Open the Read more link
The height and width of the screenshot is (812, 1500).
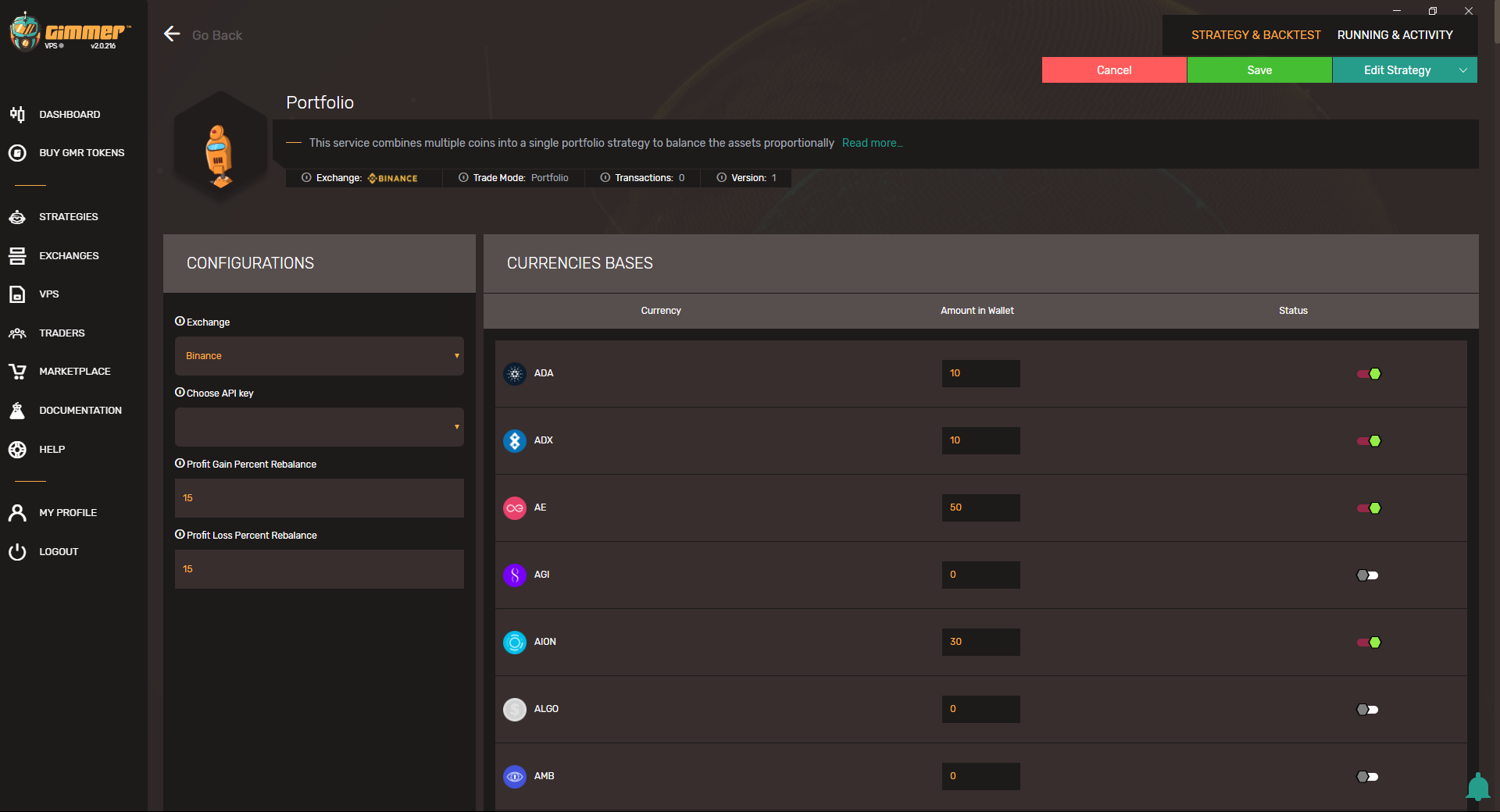pos(872,143)
